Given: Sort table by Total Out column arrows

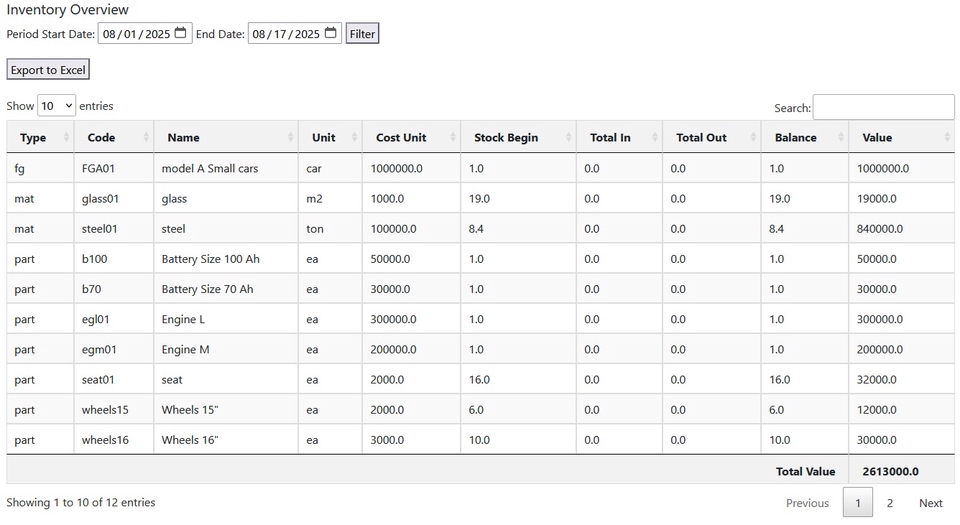Looking at the screenshot, I should pyautogui.click(x=753, y=137).
